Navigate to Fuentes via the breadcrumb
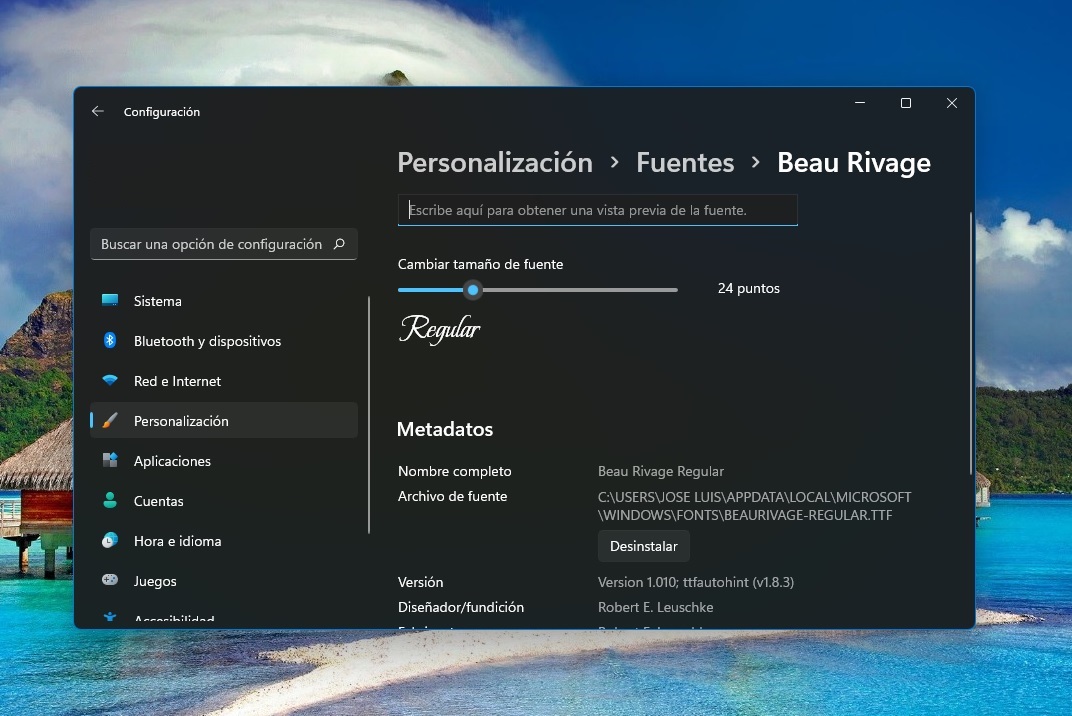This screenshot has height=716, width=1072. coord(685,162)
